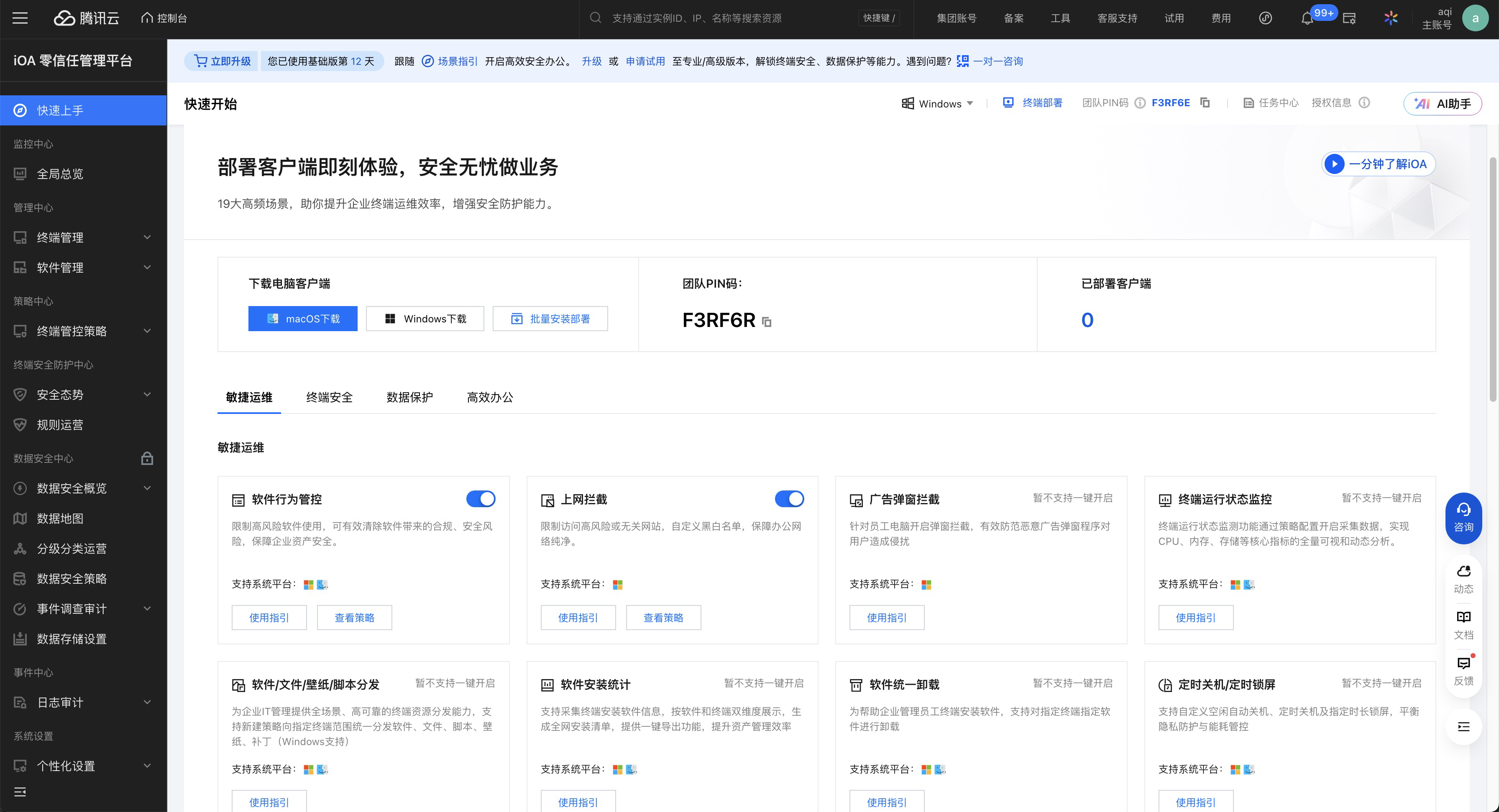Click info icon beside 授权信息

[1364, 103]
